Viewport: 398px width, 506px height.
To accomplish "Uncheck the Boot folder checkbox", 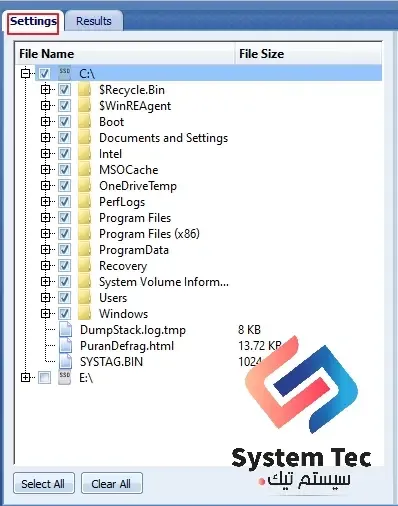I will [64, 121].
